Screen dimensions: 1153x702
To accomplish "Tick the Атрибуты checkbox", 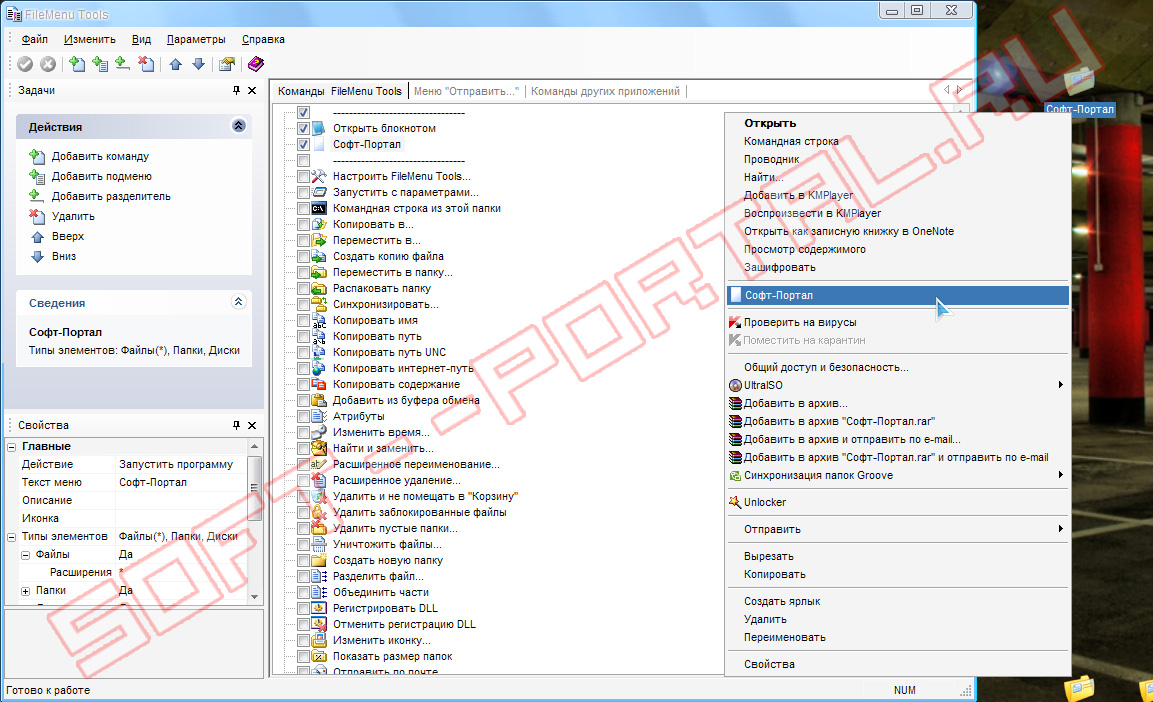I will [303, 417].
